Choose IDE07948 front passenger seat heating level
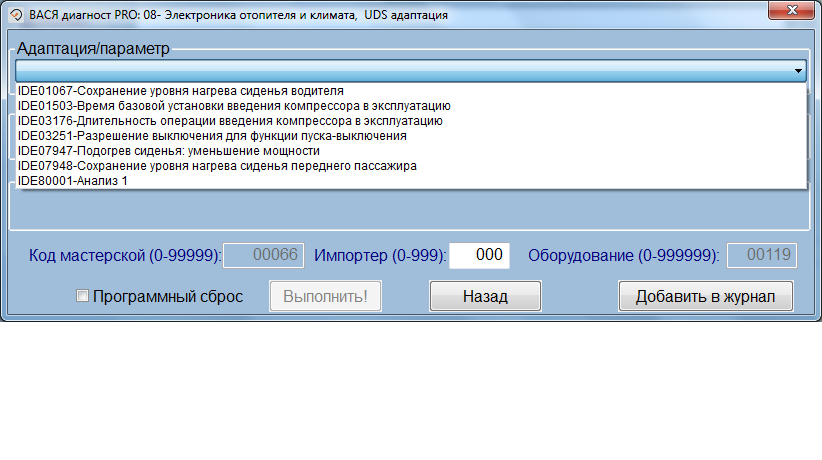 tap(217, 166)
